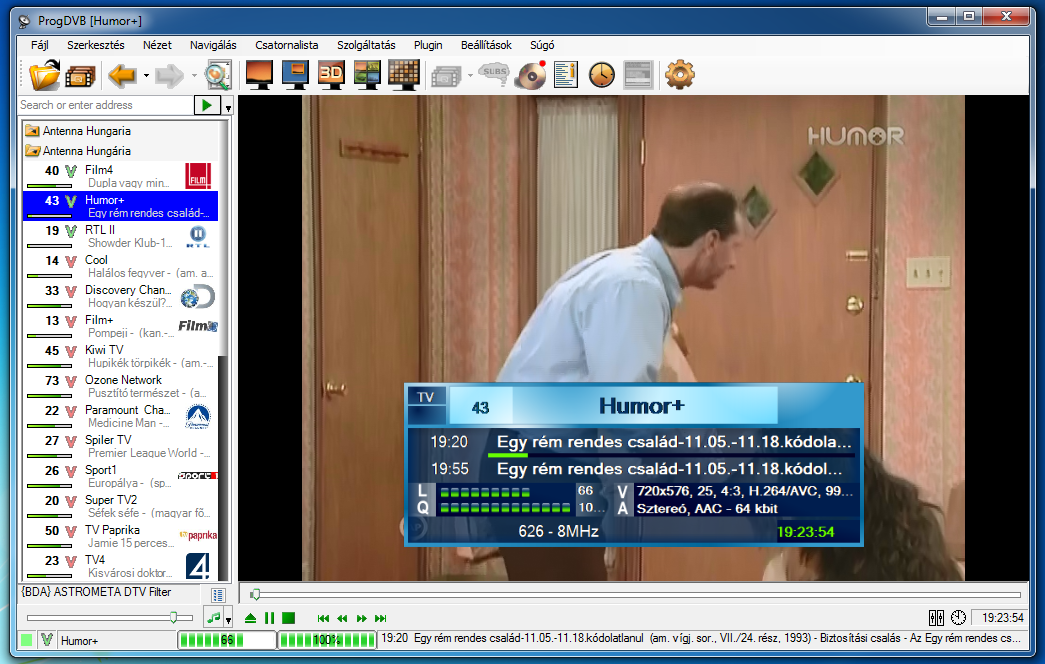Click the green play button beside address box

[x=207, y=105]
